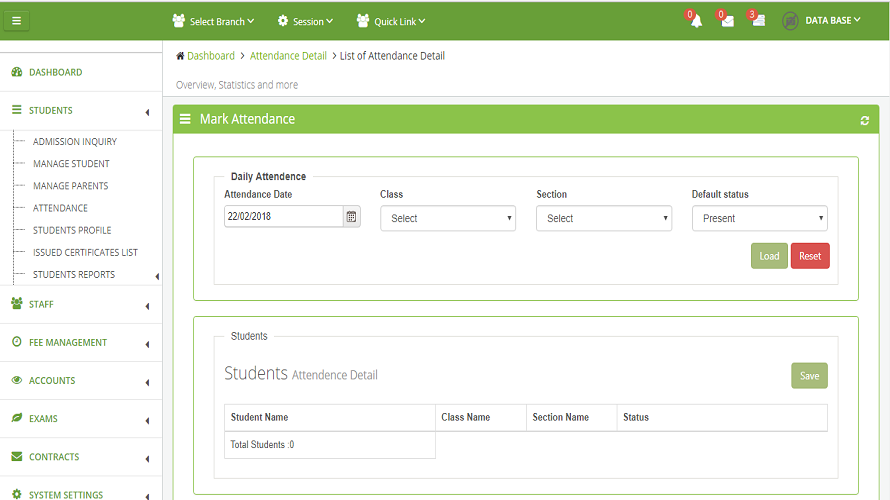The image size is (890, 500).
Task: Click the red Reset button
Action: tap(810, 256)
